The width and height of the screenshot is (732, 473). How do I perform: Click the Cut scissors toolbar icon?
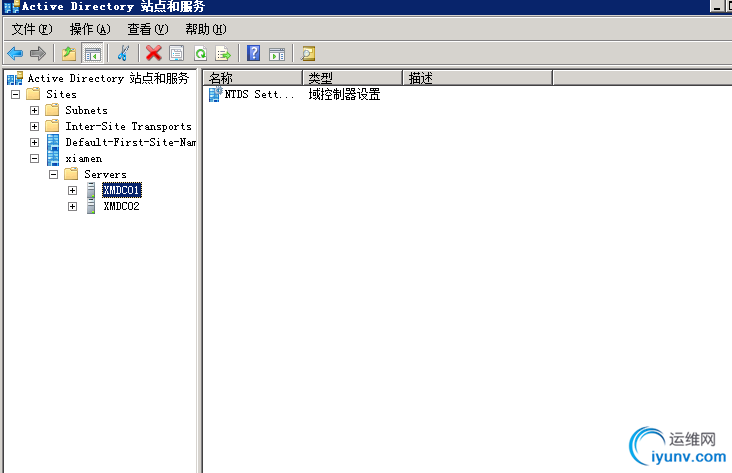[x=123, y=53]
